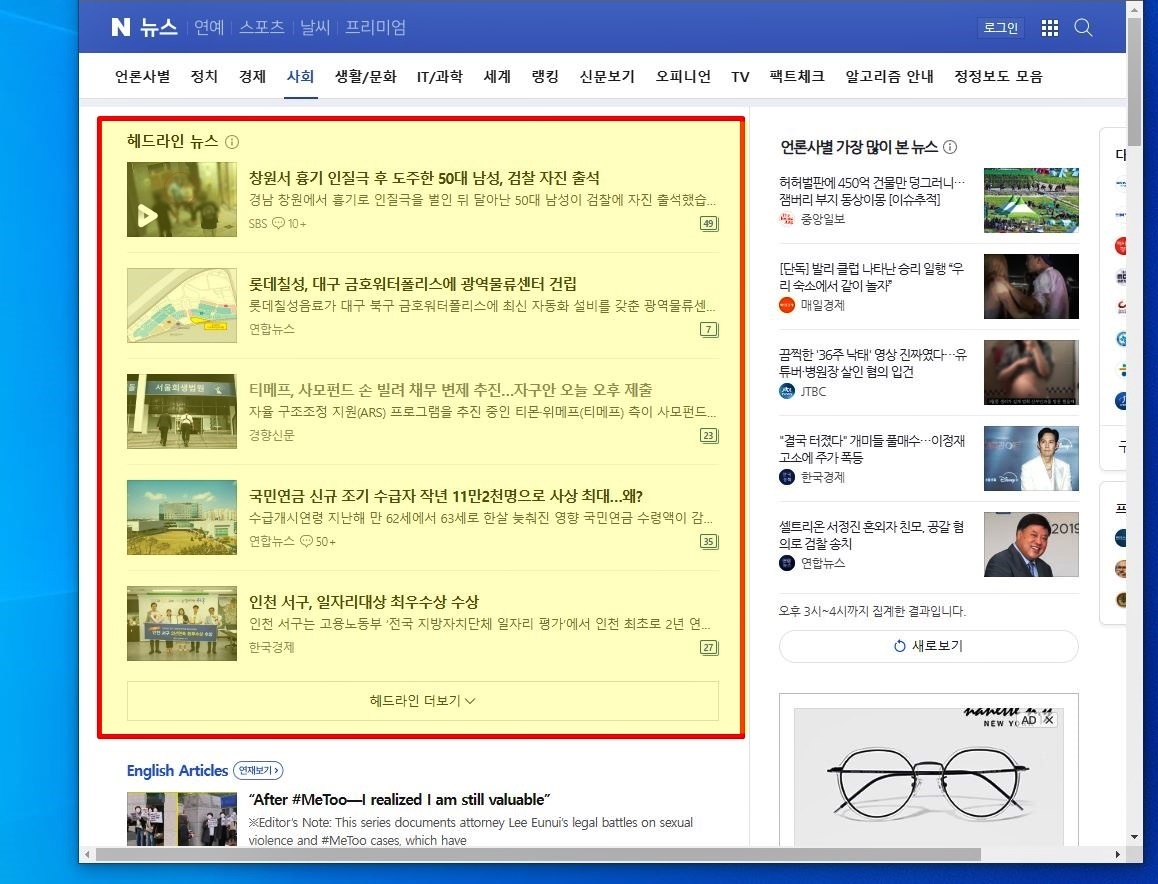Screen dimensions: 1158x884
Task: Go to 스포츠 in top header
Action: (x=261, y=27)
